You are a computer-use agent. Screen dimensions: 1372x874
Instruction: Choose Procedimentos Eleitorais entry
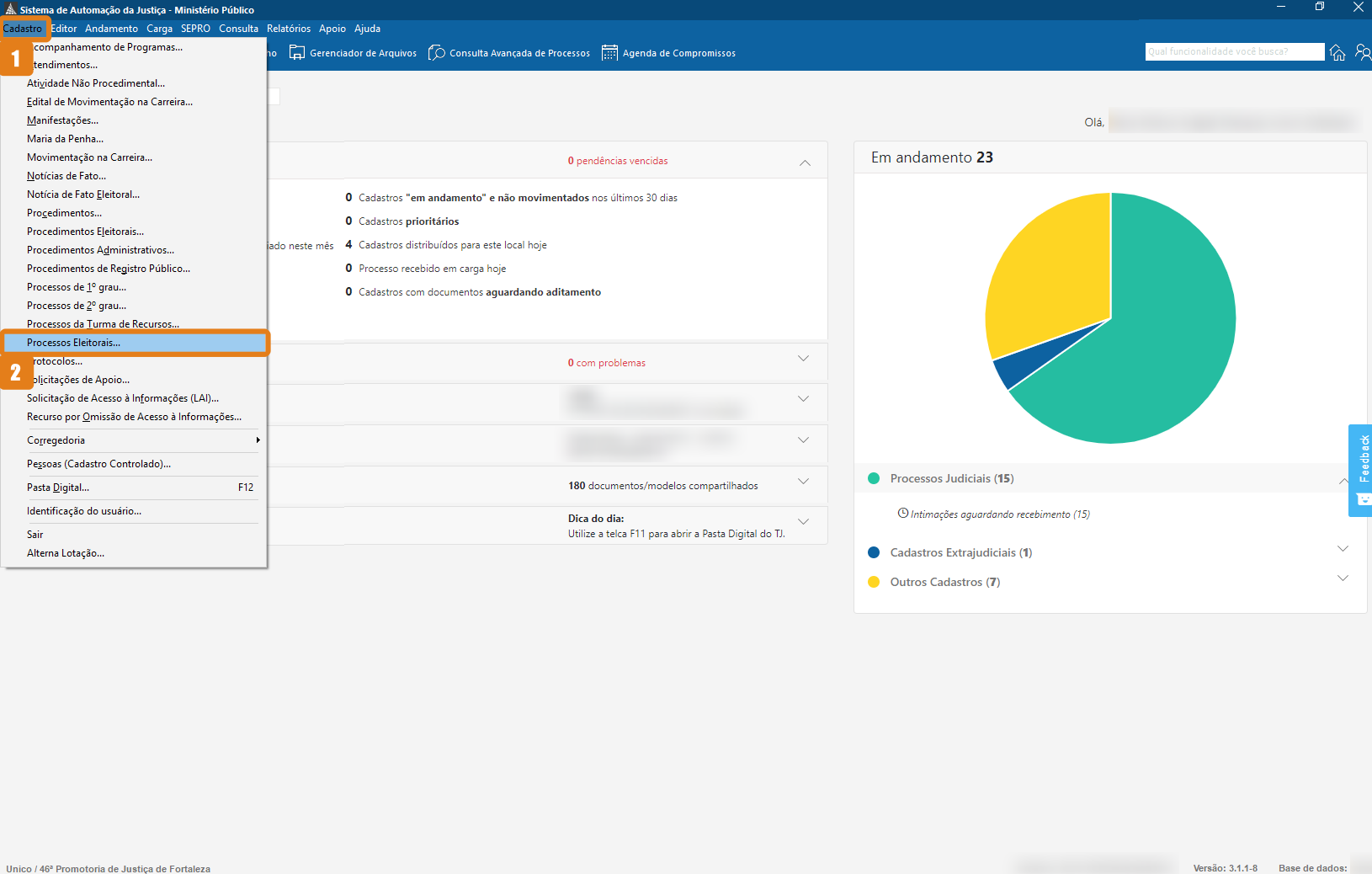click(x=135, y=232)
